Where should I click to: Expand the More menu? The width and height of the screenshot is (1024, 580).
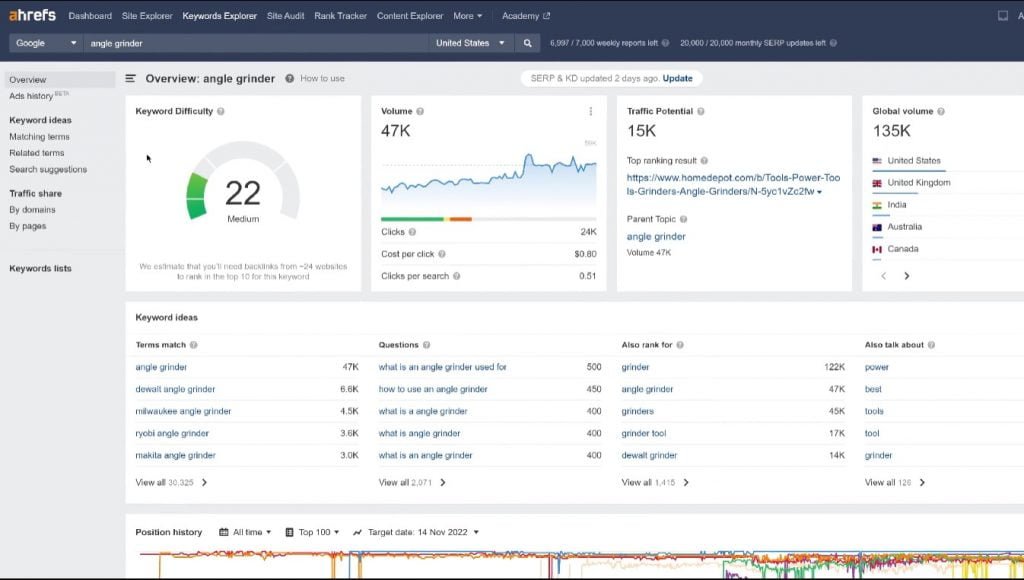468,16
